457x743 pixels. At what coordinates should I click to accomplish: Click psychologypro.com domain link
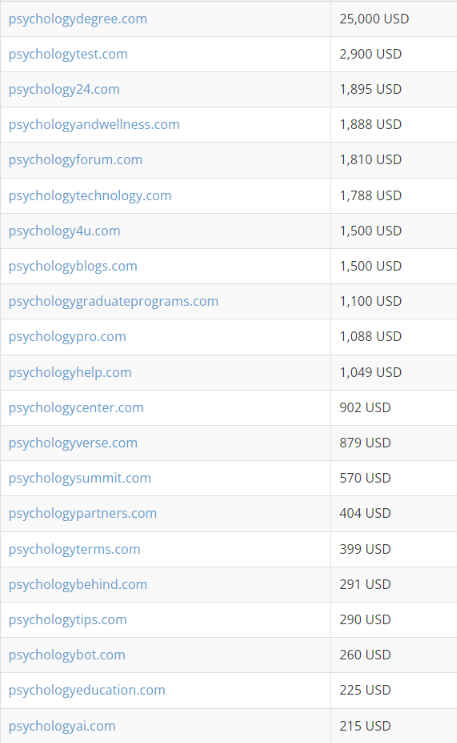pyautogui.click(x=67, y=337)
